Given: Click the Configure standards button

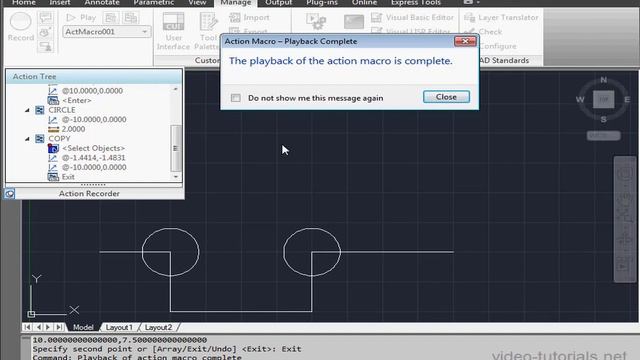Looking at the screenshot, I should click(497, 46).
